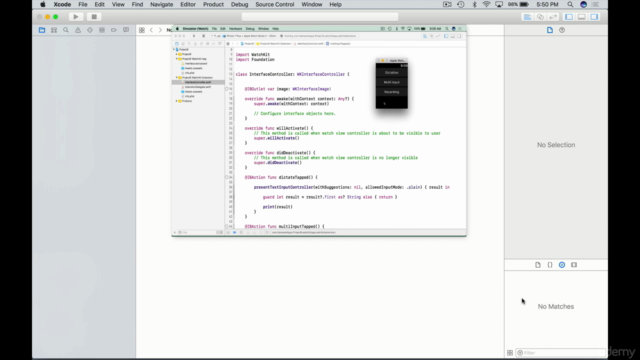Open the AirPlay display menu
The height and width of the screenshot is (360, 640).
(499, 4)
